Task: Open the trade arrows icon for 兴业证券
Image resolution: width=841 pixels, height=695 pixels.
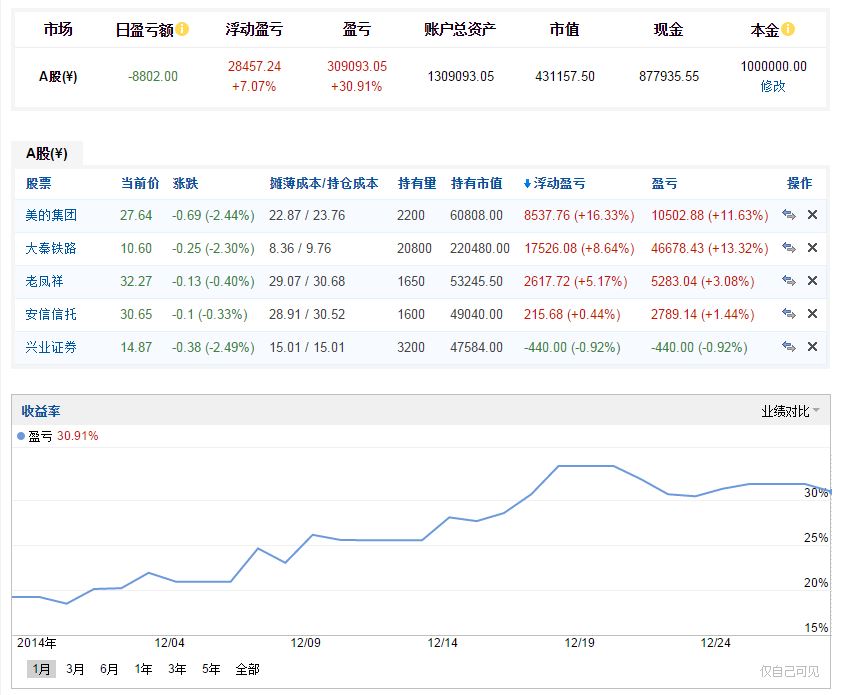Action: coord(788,346)
